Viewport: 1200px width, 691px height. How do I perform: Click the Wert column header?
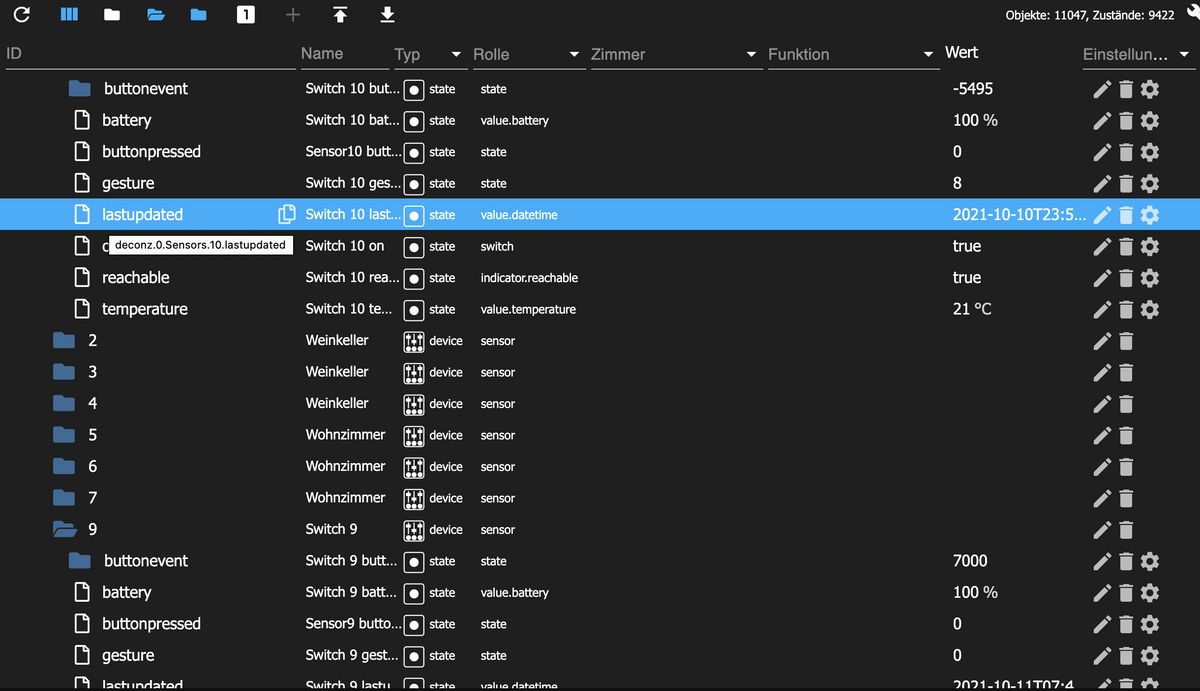click(x=962, y=52)
